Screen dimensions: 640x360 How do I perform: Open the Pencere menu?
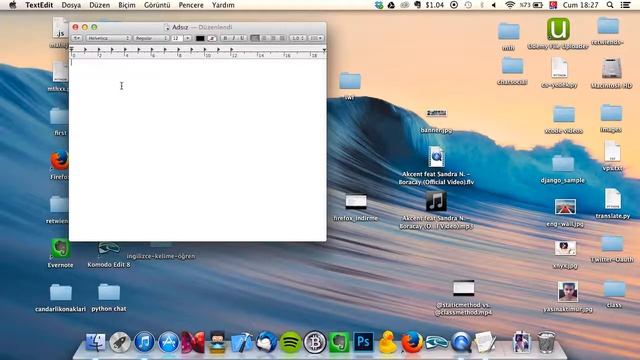pos(191,5)
